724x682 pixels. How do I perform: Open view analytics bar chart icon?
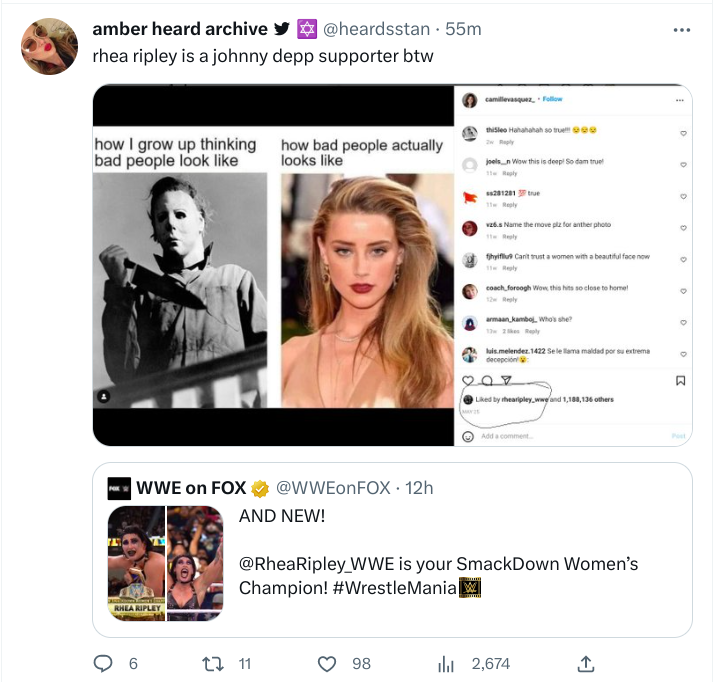pyautogui.click(x=448, y=663)
